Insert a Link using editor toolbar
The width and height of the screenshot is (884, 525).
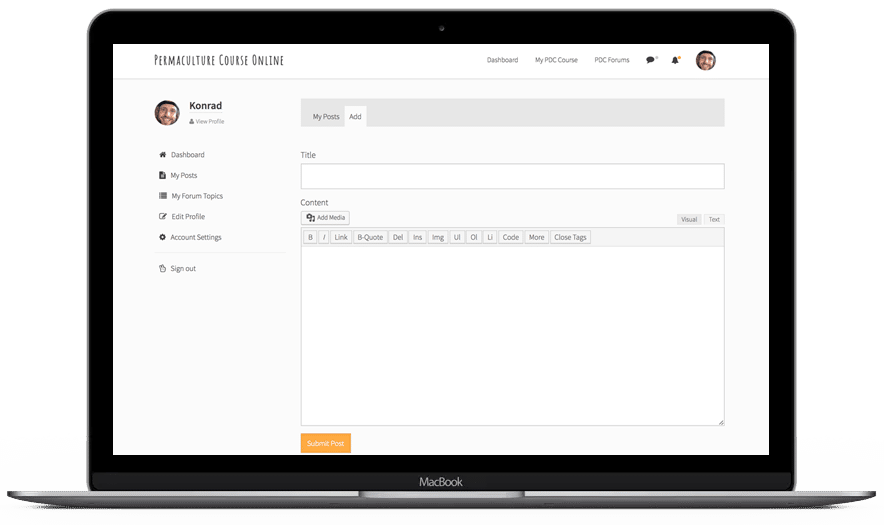[x=341, y=237]
